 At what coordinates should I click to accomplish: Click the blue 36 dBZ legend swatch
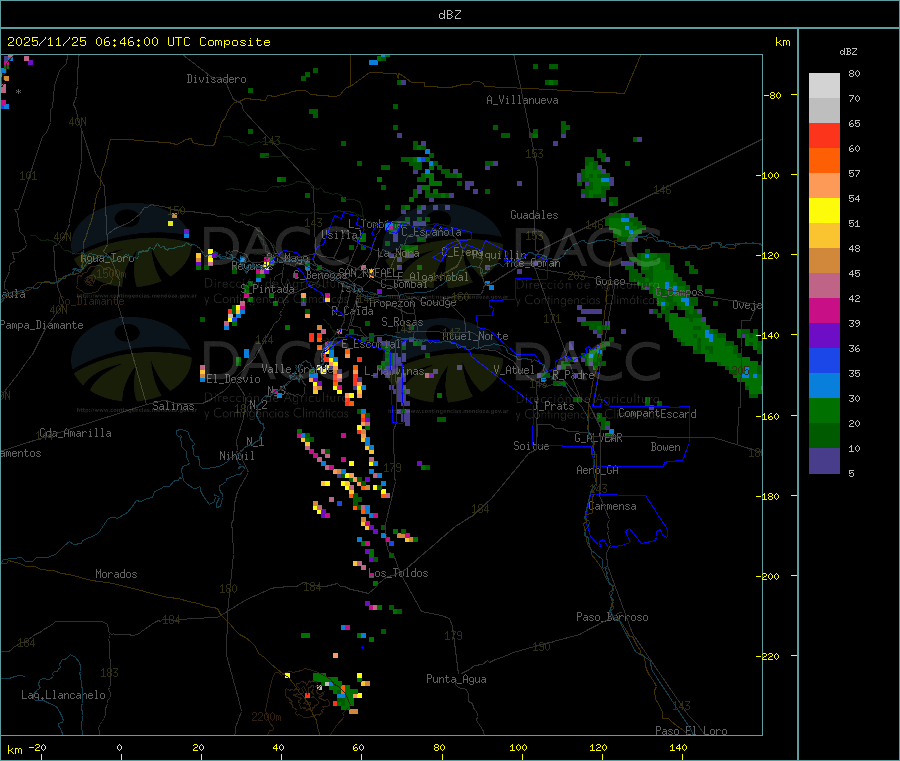pos(824,360)
